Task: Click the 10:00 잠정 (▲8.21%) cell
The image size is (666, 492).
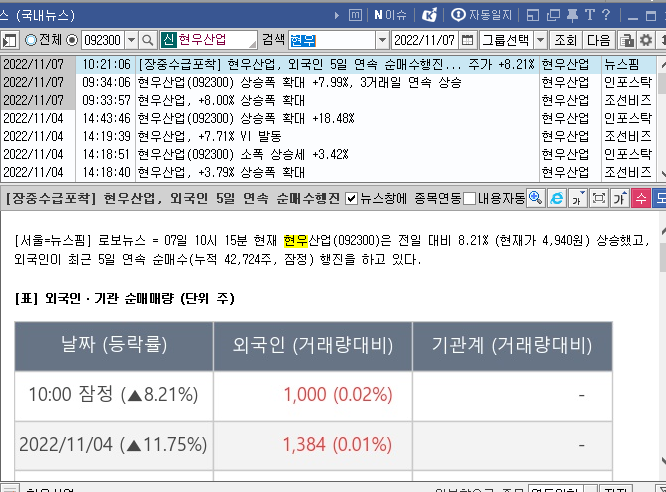Action: (113, 395)
